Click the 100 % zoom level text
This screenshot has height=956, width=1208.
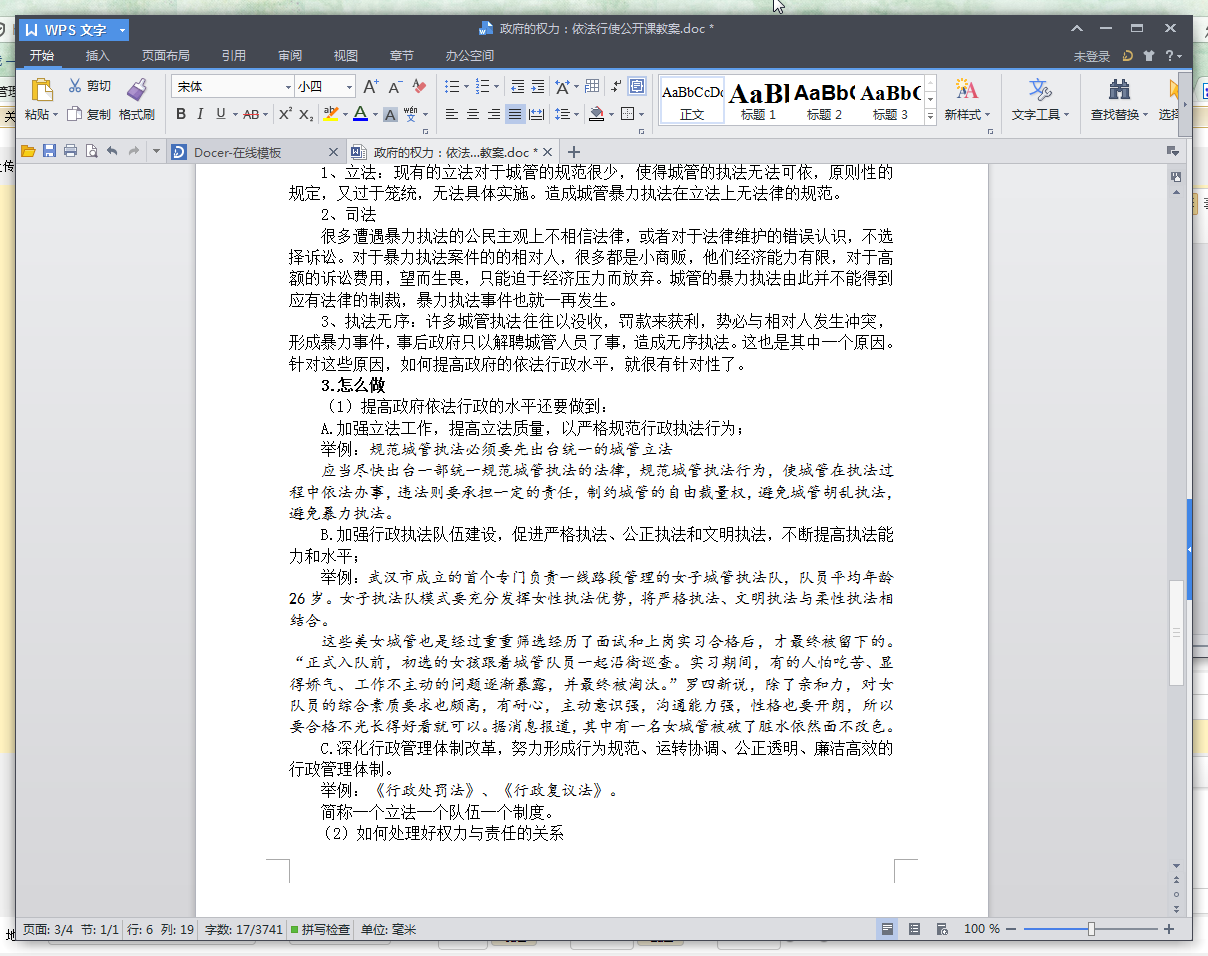tap(982, 930)
